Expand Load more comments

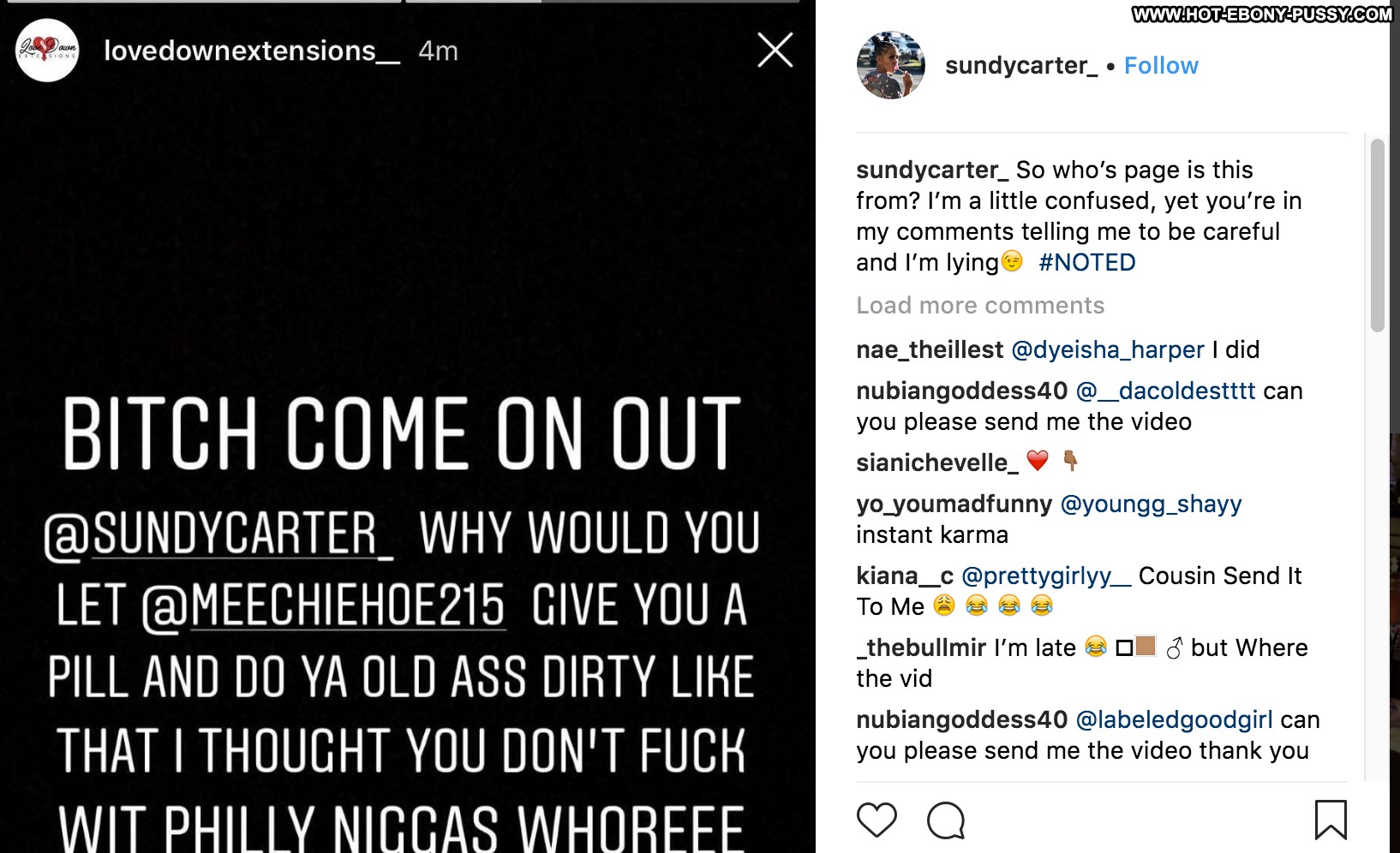[979, 306]
